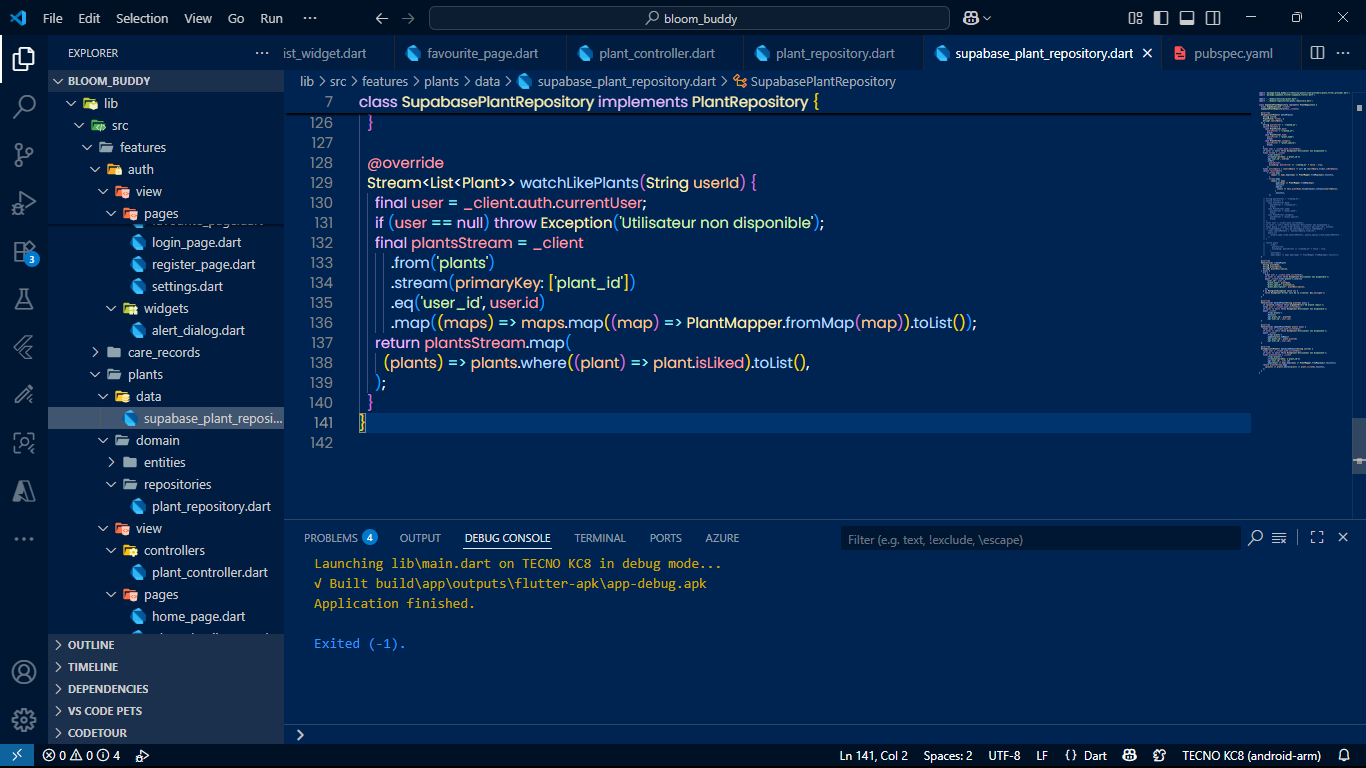Open the Azure view in activity bar

click(x=24, y=490)
